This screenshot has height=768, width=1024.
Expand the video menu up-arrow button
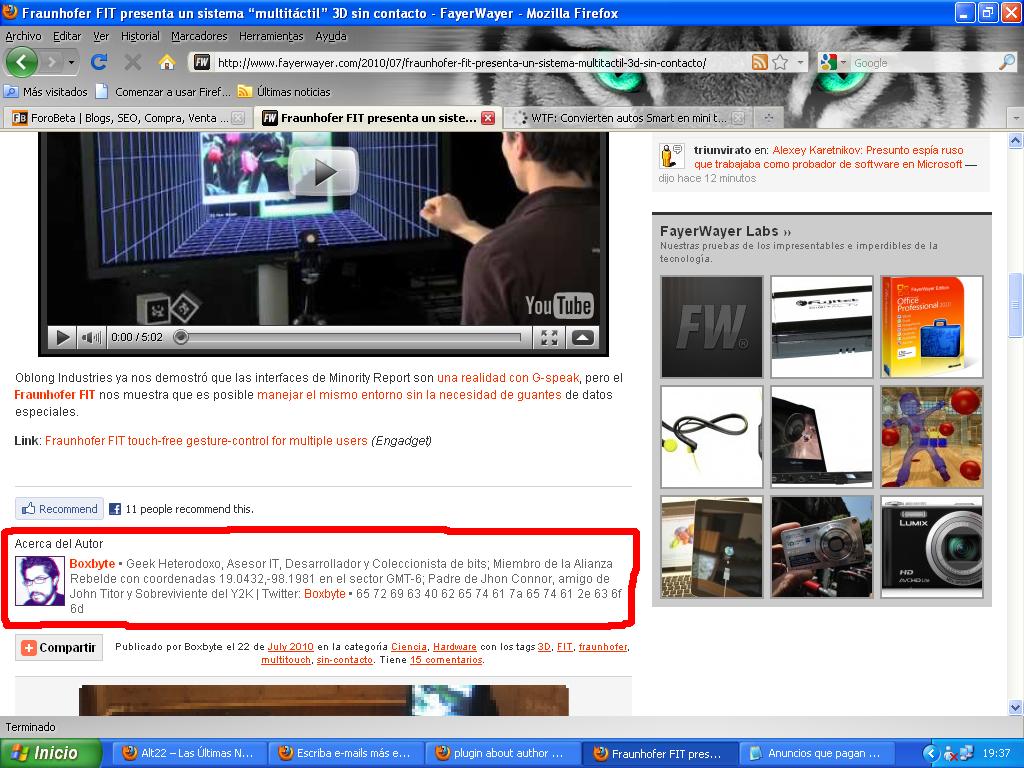583,337
